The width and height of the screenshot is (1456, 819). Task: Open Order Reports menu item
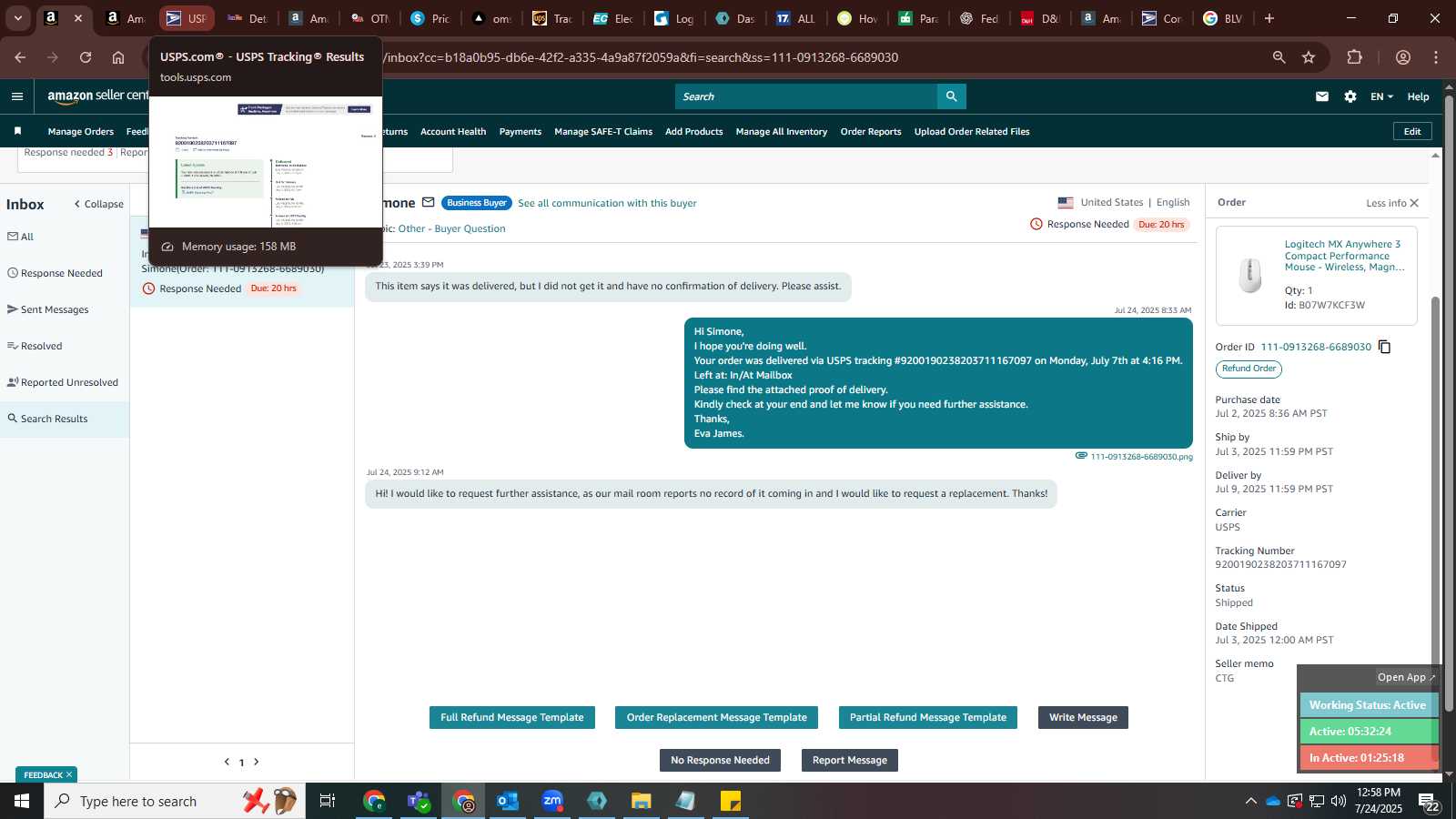871,132
